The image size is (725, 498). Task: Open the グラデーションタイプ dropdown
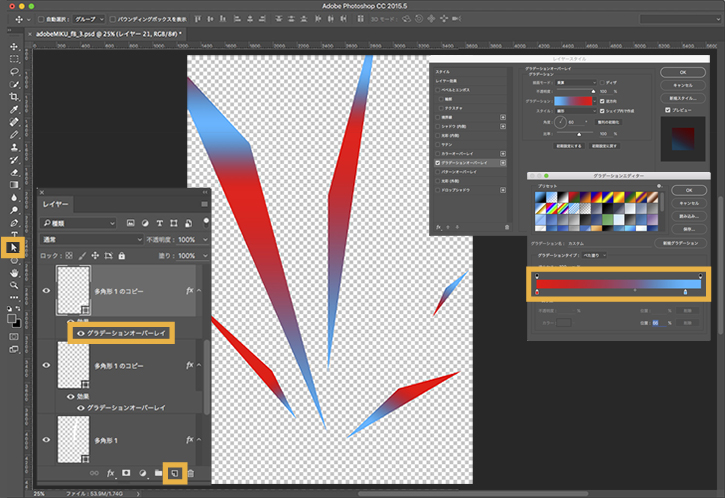(x=594, y=255)
